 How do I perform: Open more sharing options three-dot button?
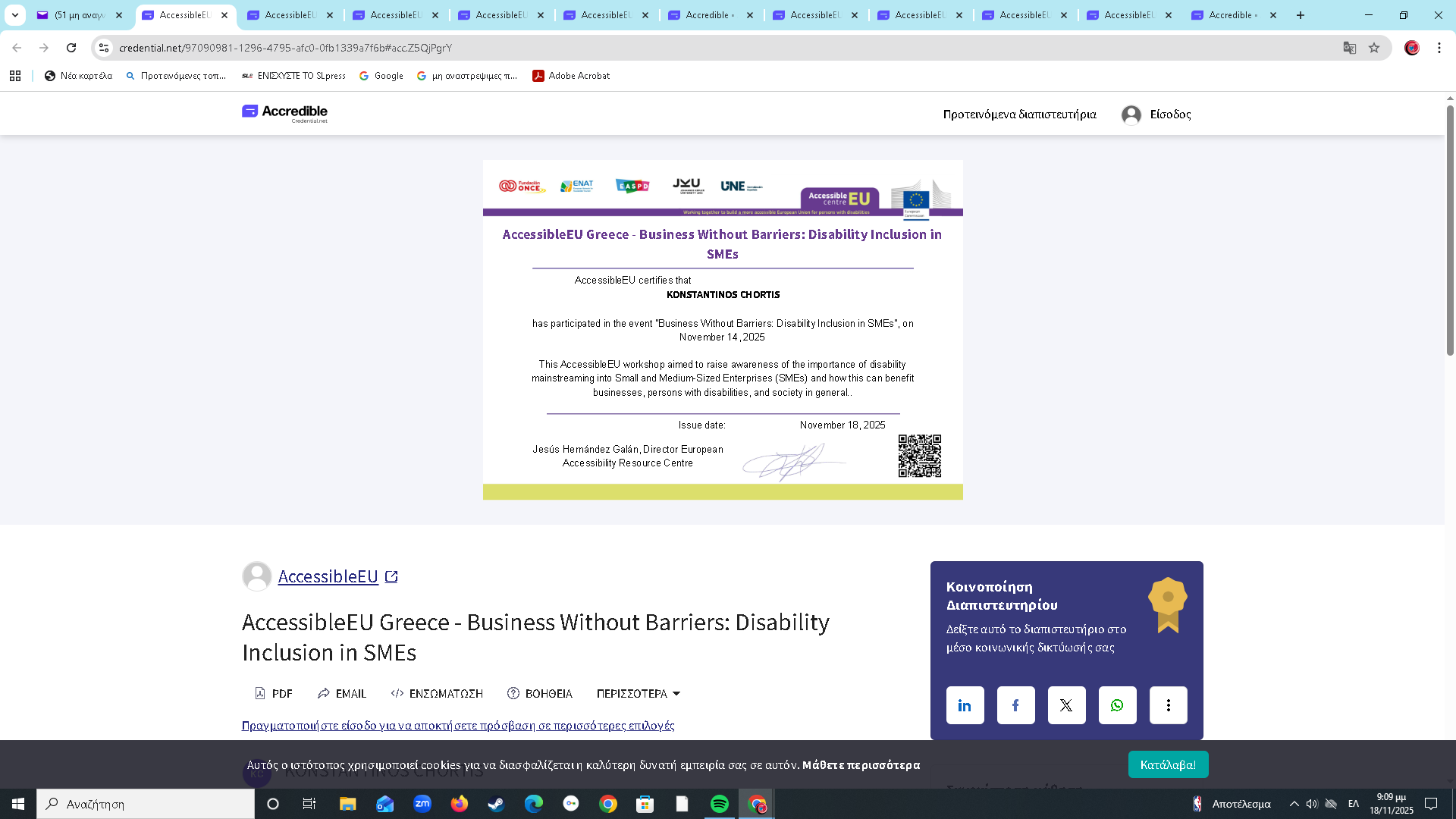coord(1168,705)
